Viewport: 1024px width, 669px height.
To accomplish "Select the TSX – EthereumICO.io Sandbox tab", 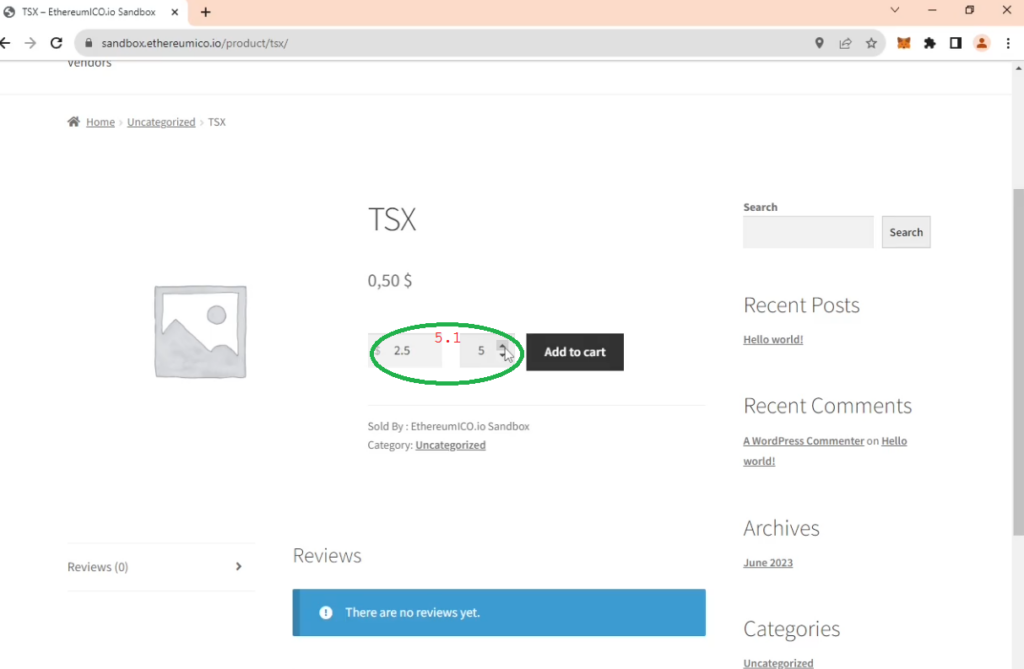I will pos(90,12).
